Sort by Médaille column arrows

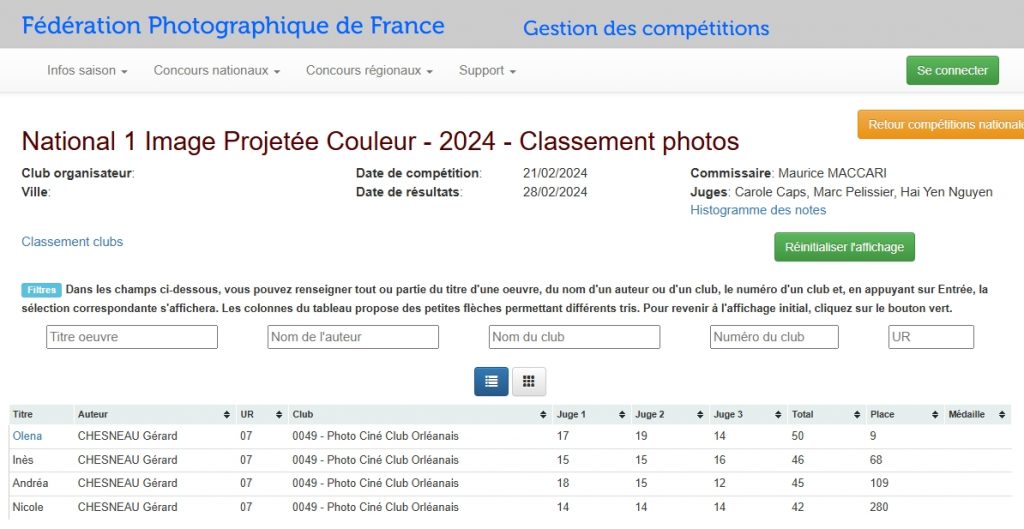(1004, 414)
